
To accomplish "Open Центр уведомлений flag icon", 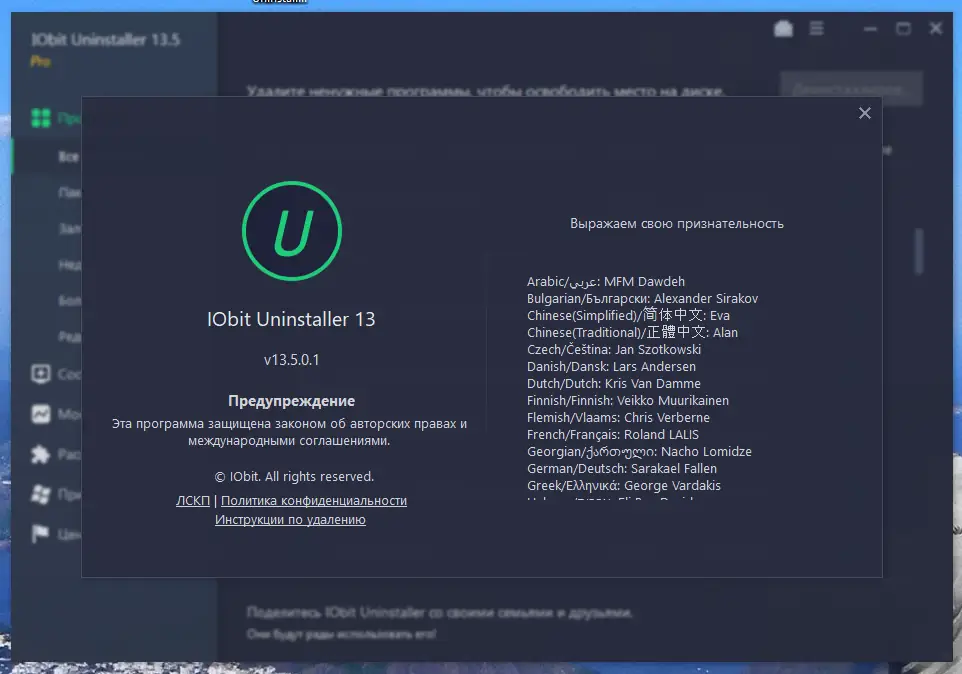I will click(x=40, y=534).
